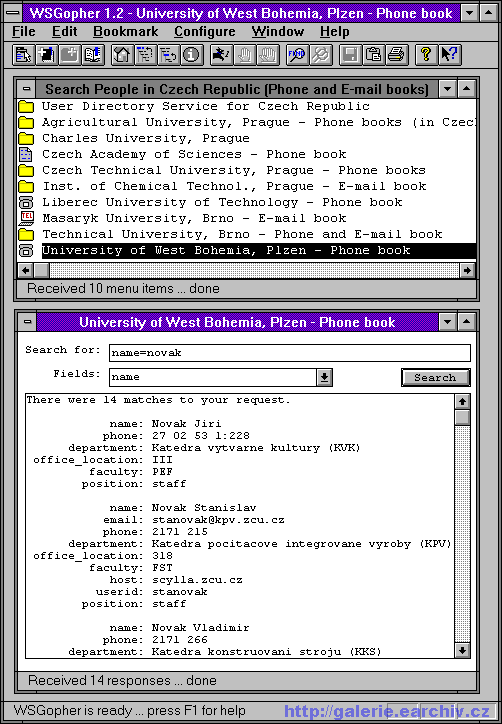This screenshot has width=502, height=724.
Task: Click the add bookmark toolbar icon
Action: coord(70,55)
